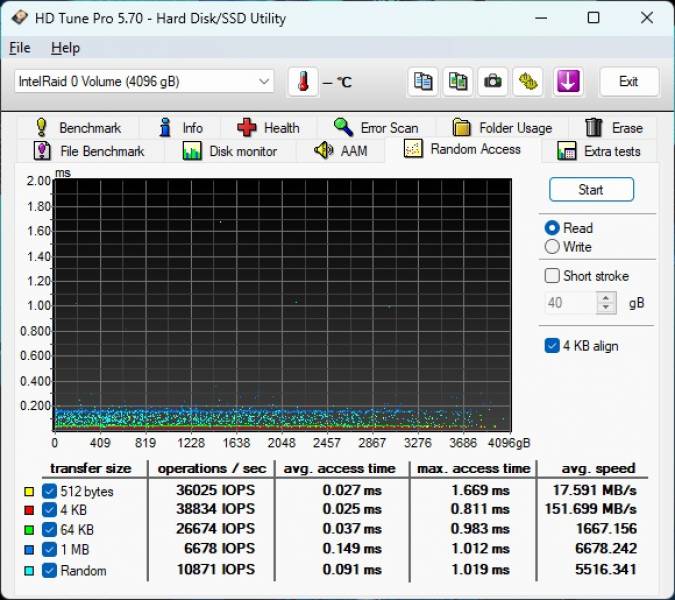
Task: Click the purple down arrow icon
Action: (x=568, y=81)
